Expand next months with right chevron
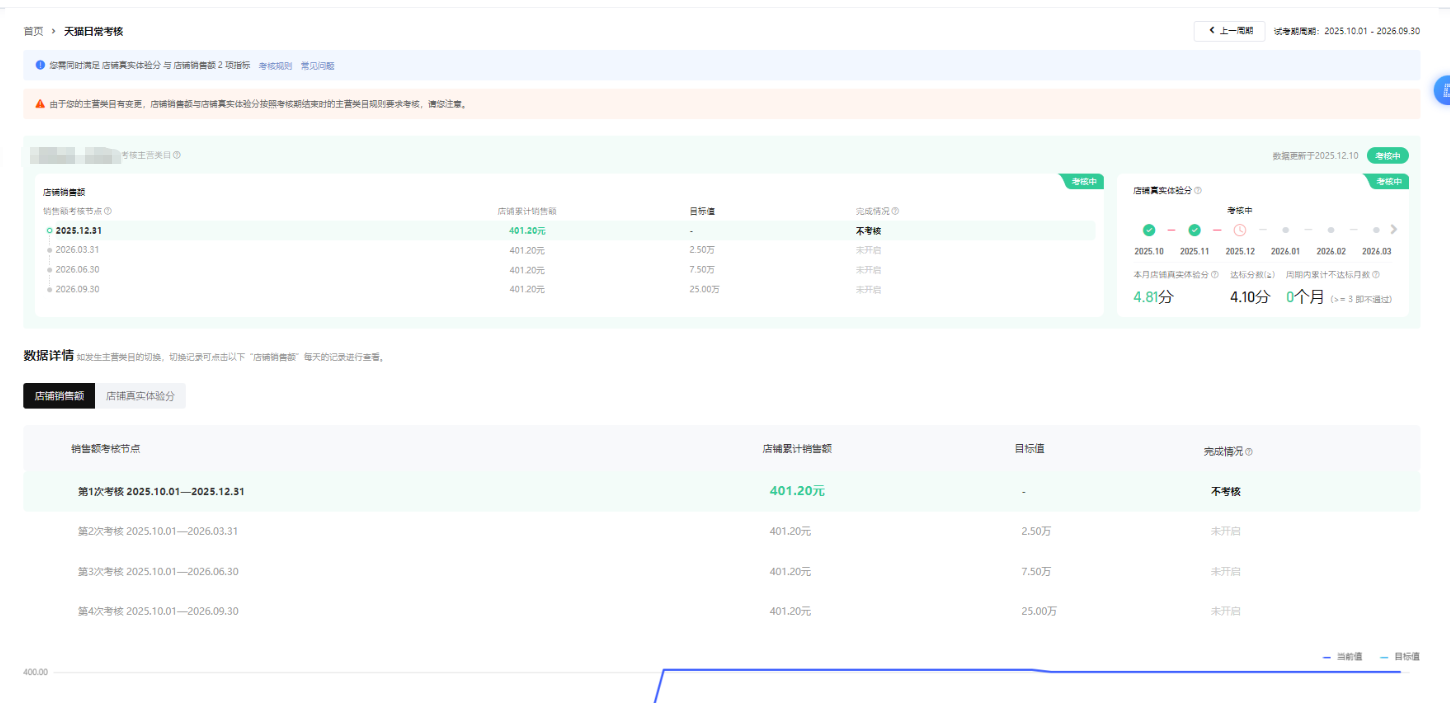 pos(1394,230)
